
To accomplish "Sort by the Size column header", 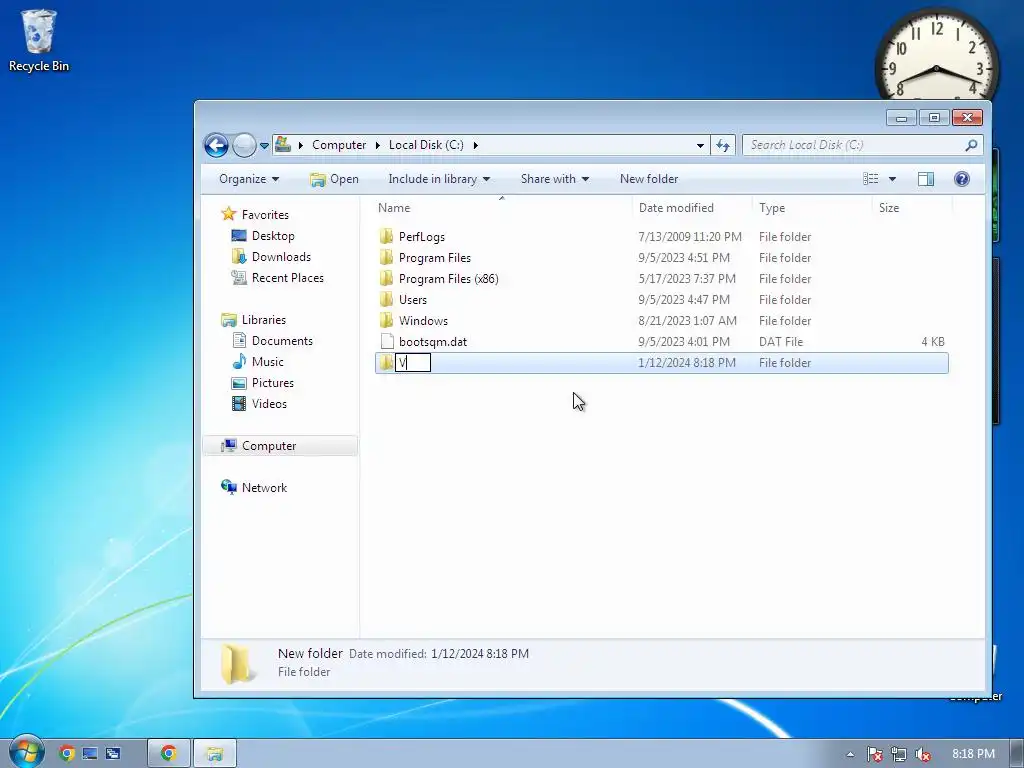I will pyautogui.click(x=912, y=208).
